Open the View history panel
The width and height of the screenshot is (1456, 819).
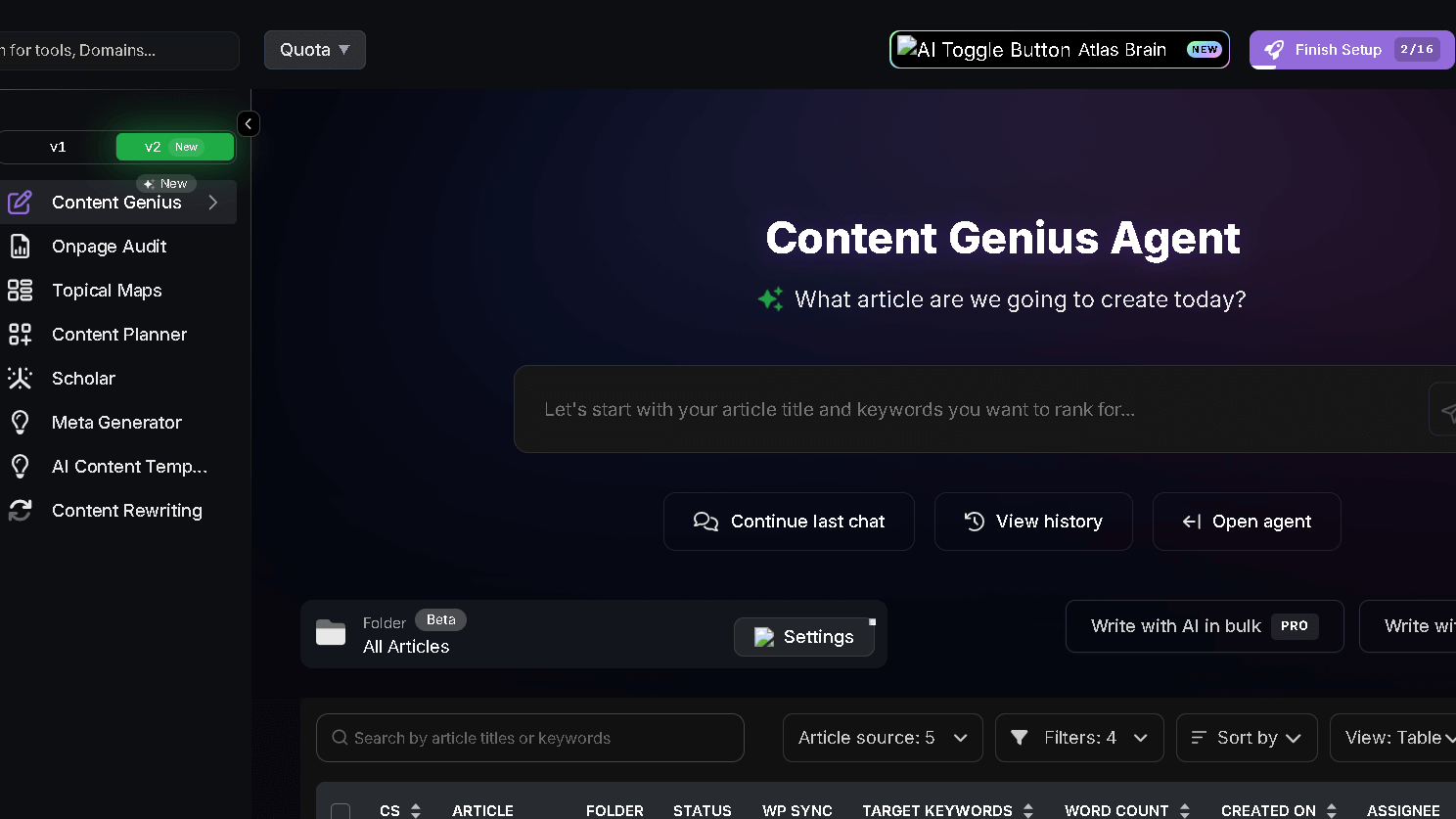click(1033, 521)
